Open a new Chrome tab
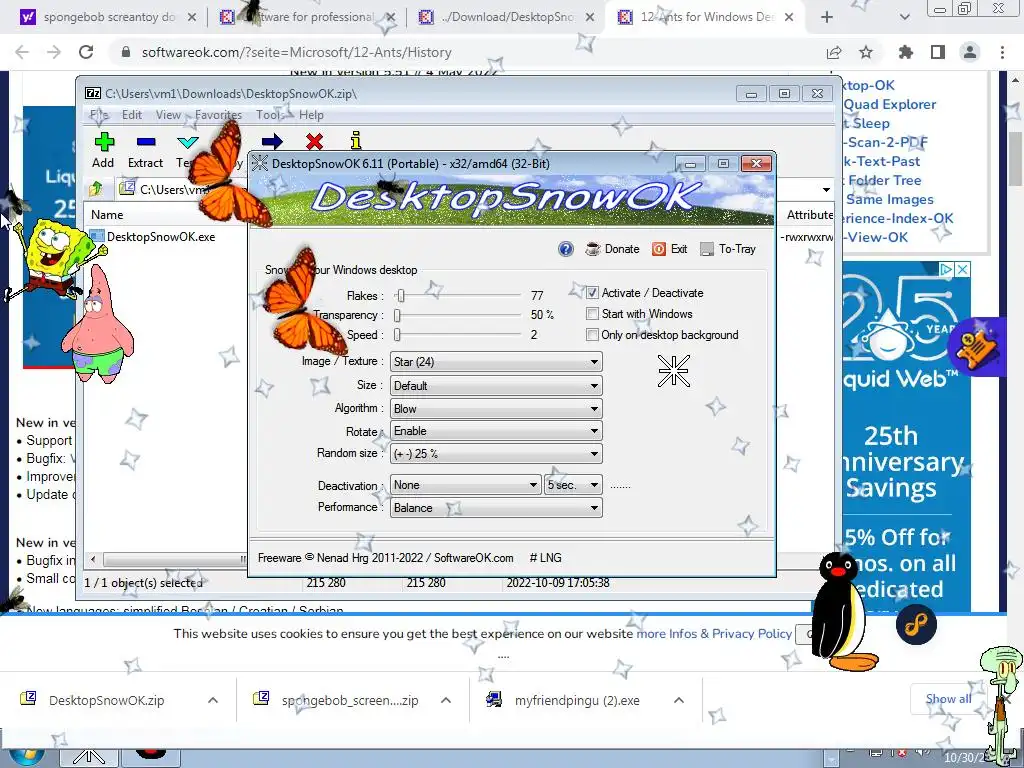Image resolution: width=1024 pixels, height=768 pixels. coord(827,18)
